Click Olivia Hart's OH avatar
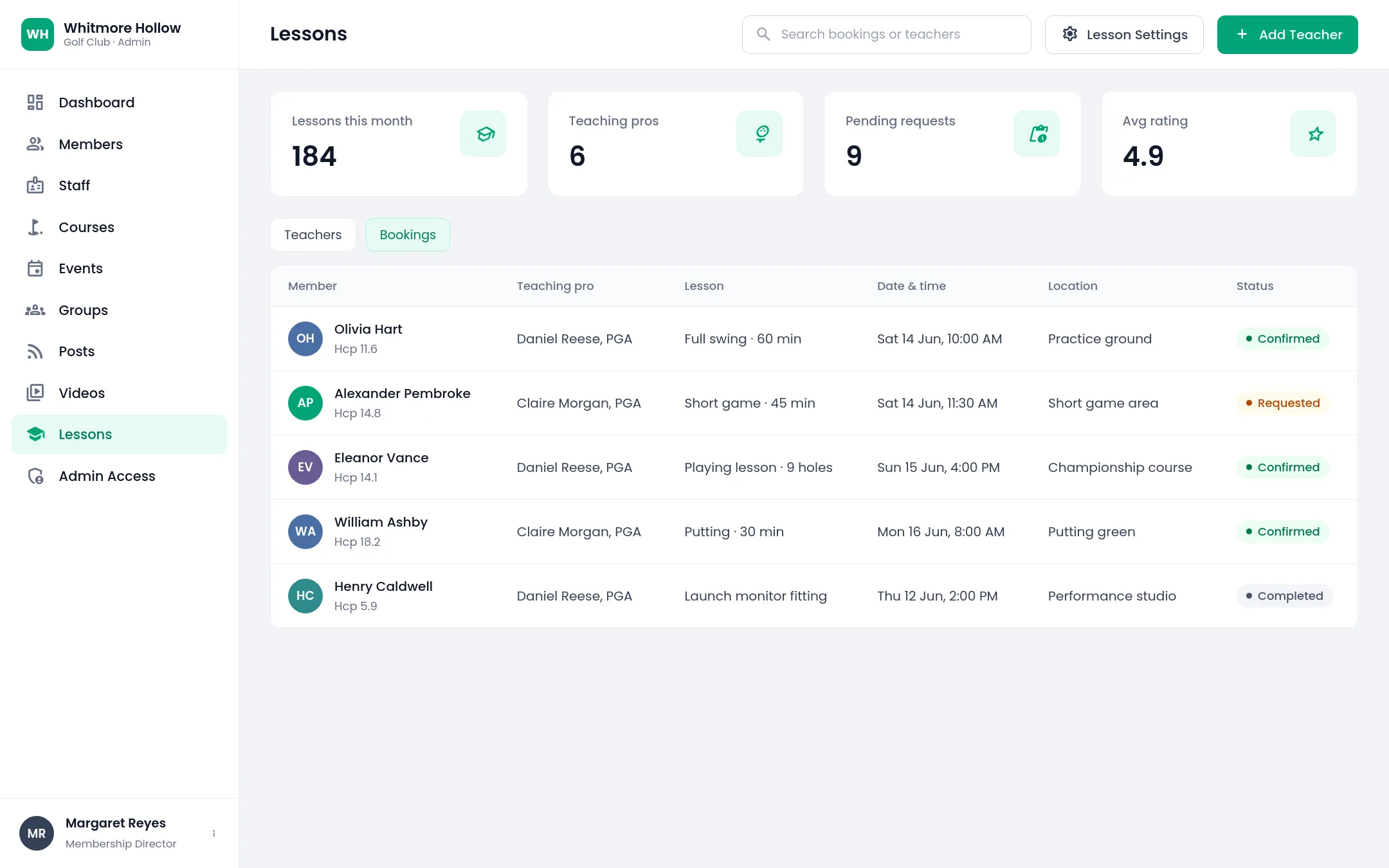1389x868 pixels. [305, 339]
